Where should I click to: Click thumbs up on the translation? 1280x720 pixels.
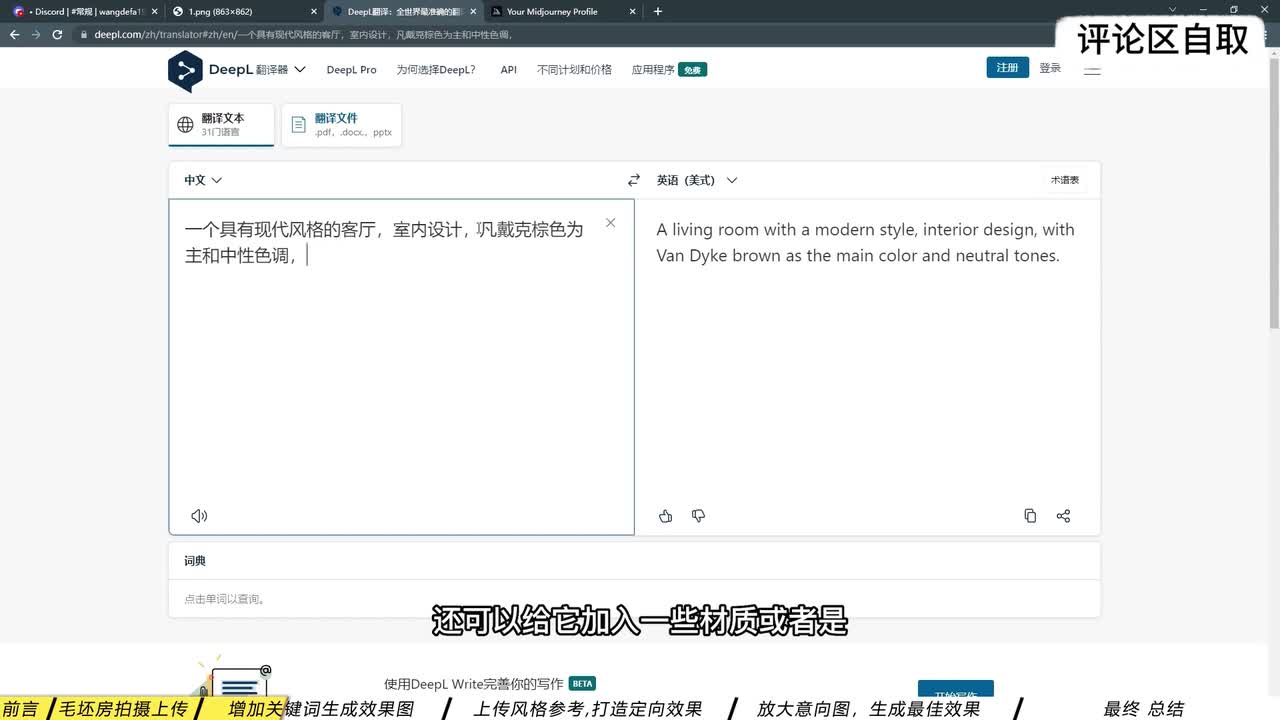click(x=666, y=516)
